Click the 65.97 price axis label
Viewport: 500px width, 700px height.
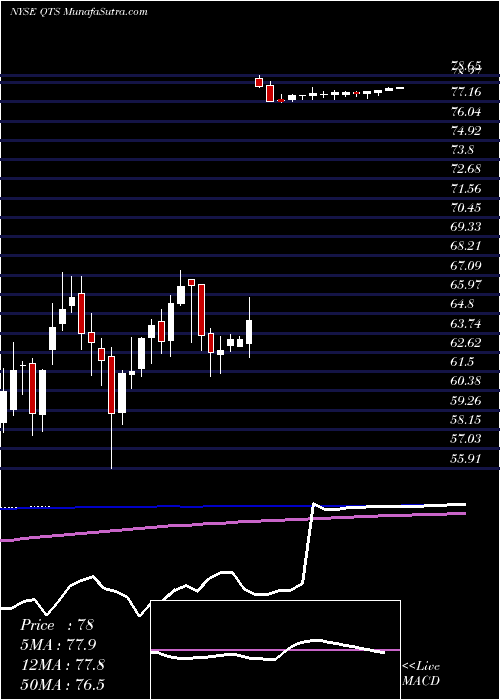pos(466,285)
